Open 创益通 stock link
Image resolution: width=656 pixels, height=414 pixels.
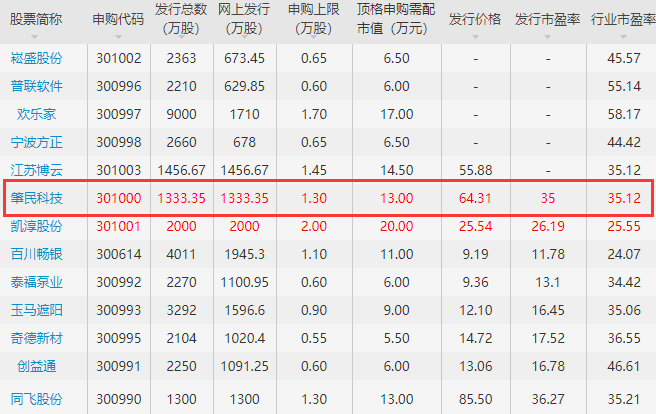(x=37, y=366)
